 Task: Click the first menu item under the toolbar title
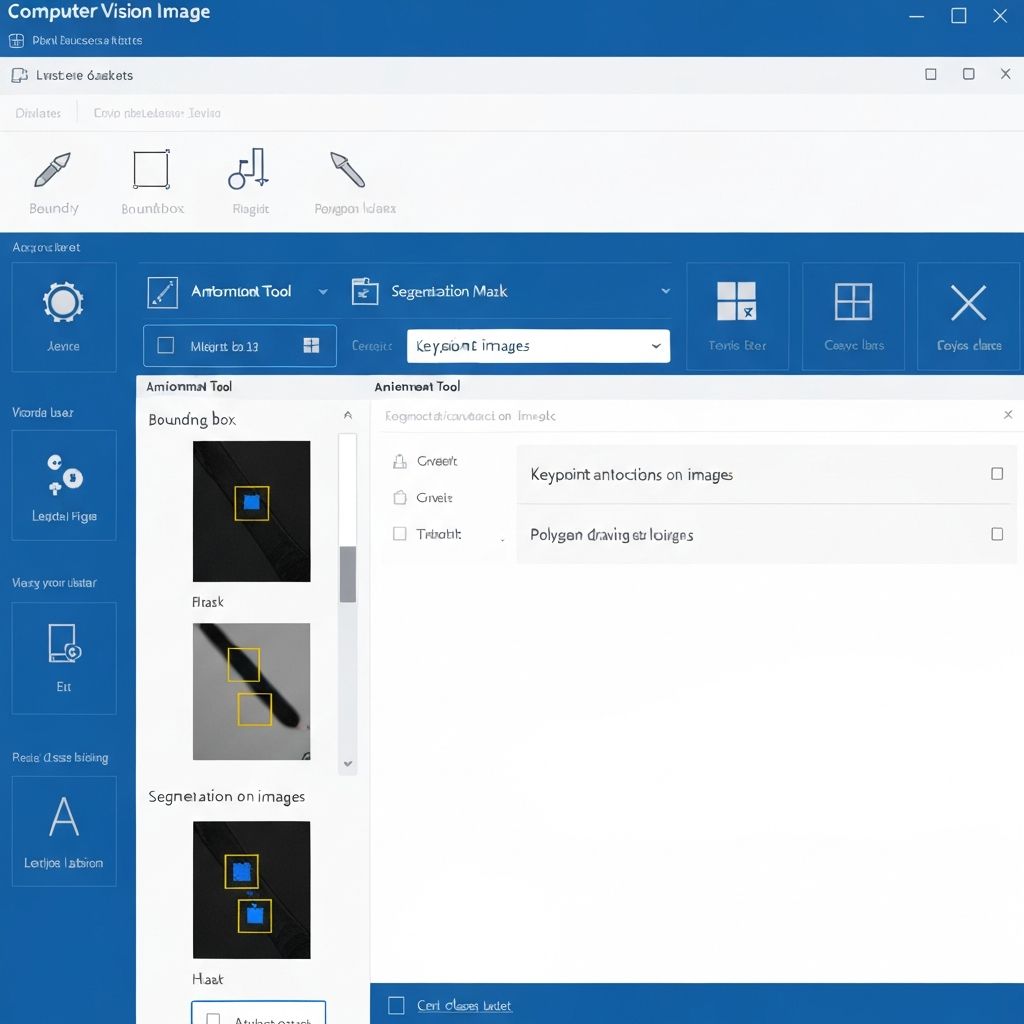pos(38,113)
